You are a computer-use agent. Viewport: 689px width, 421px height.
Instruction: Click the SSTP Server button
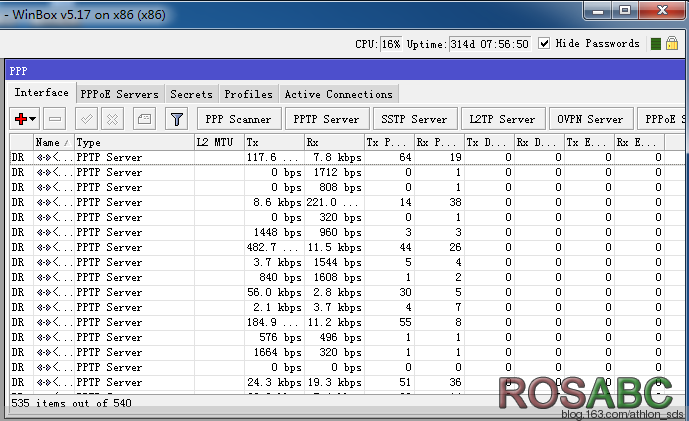click(x=414, y=119)
